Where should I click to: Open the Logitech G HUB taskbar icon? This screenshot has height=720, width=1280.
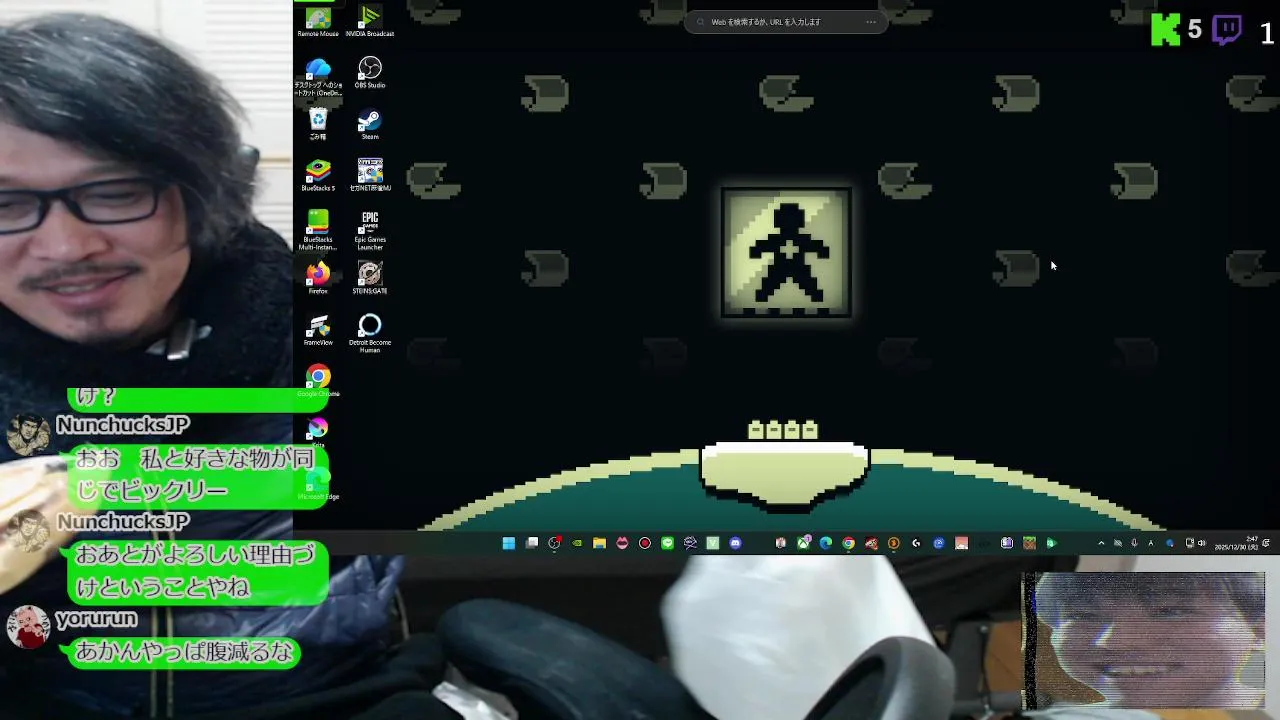coord(916,543)
